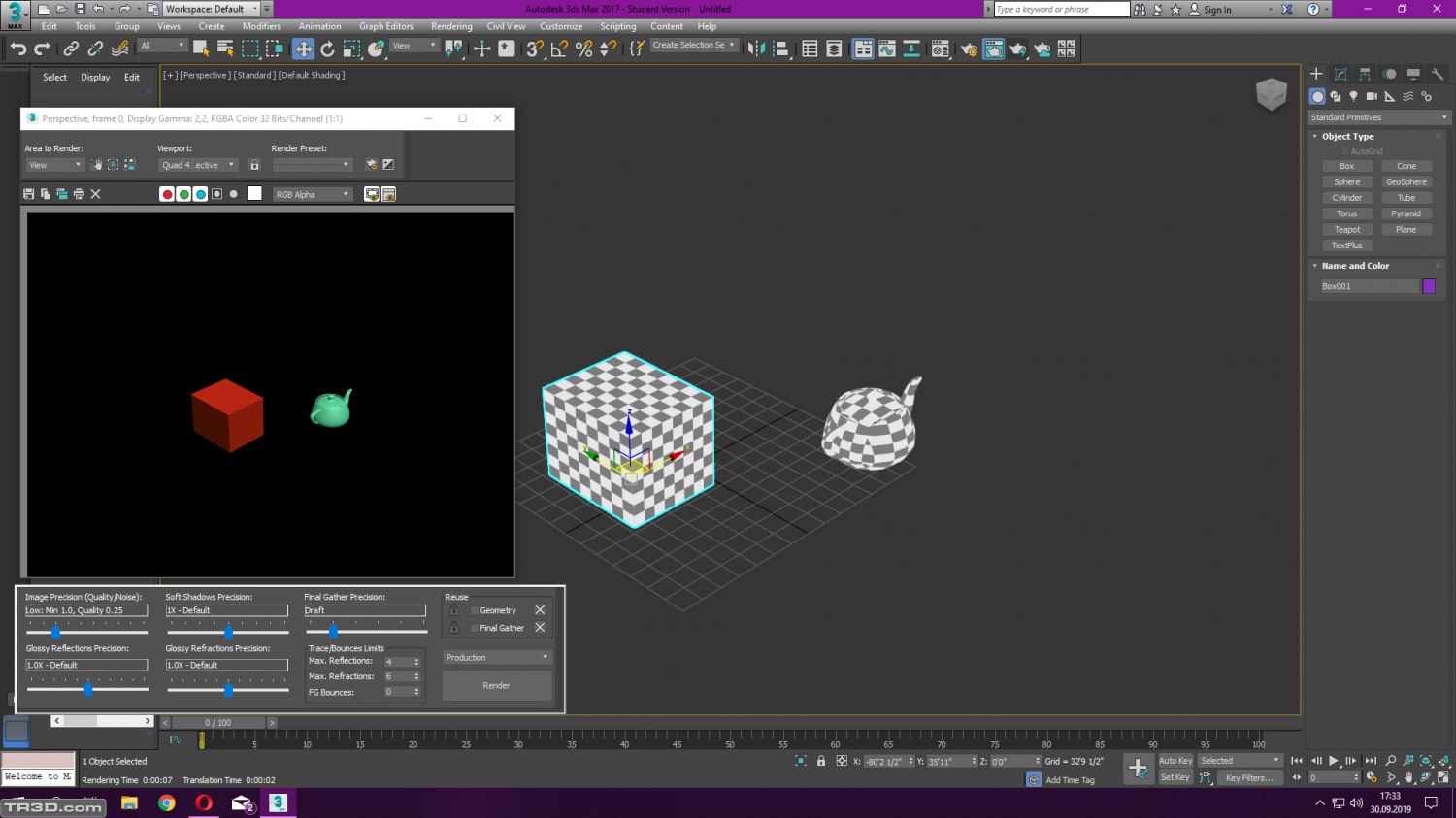
Task: Open the Production render mode dropdown
Action: point(497,657)
